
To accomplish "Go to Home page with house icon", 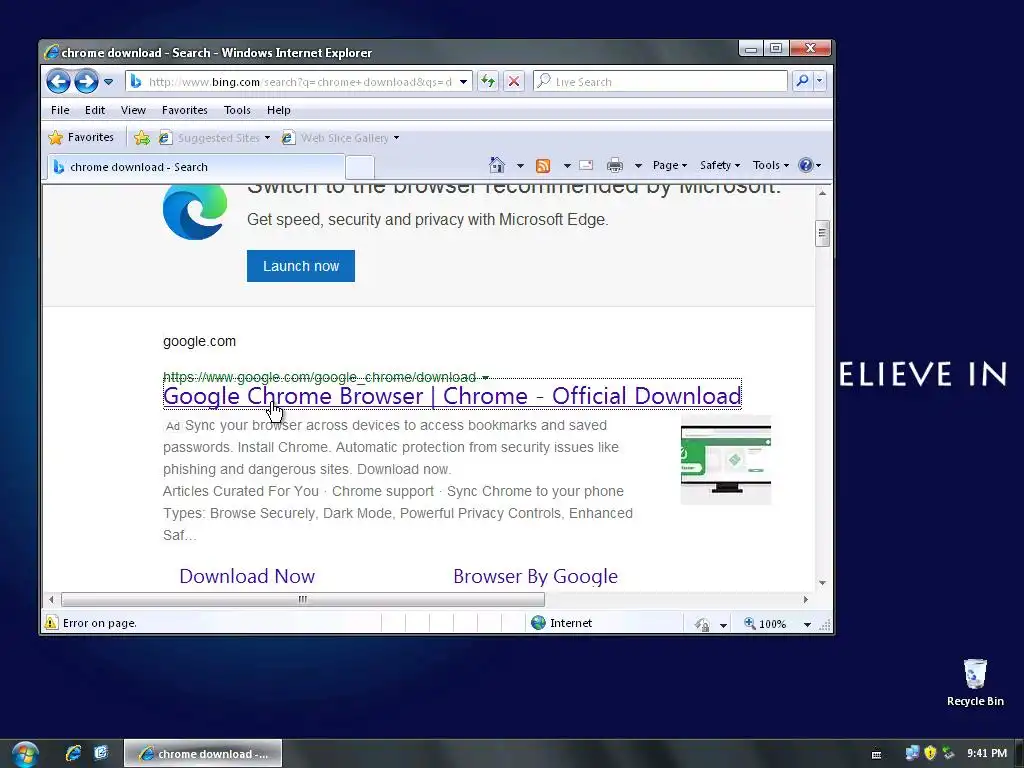I will (x=497, y=165).
